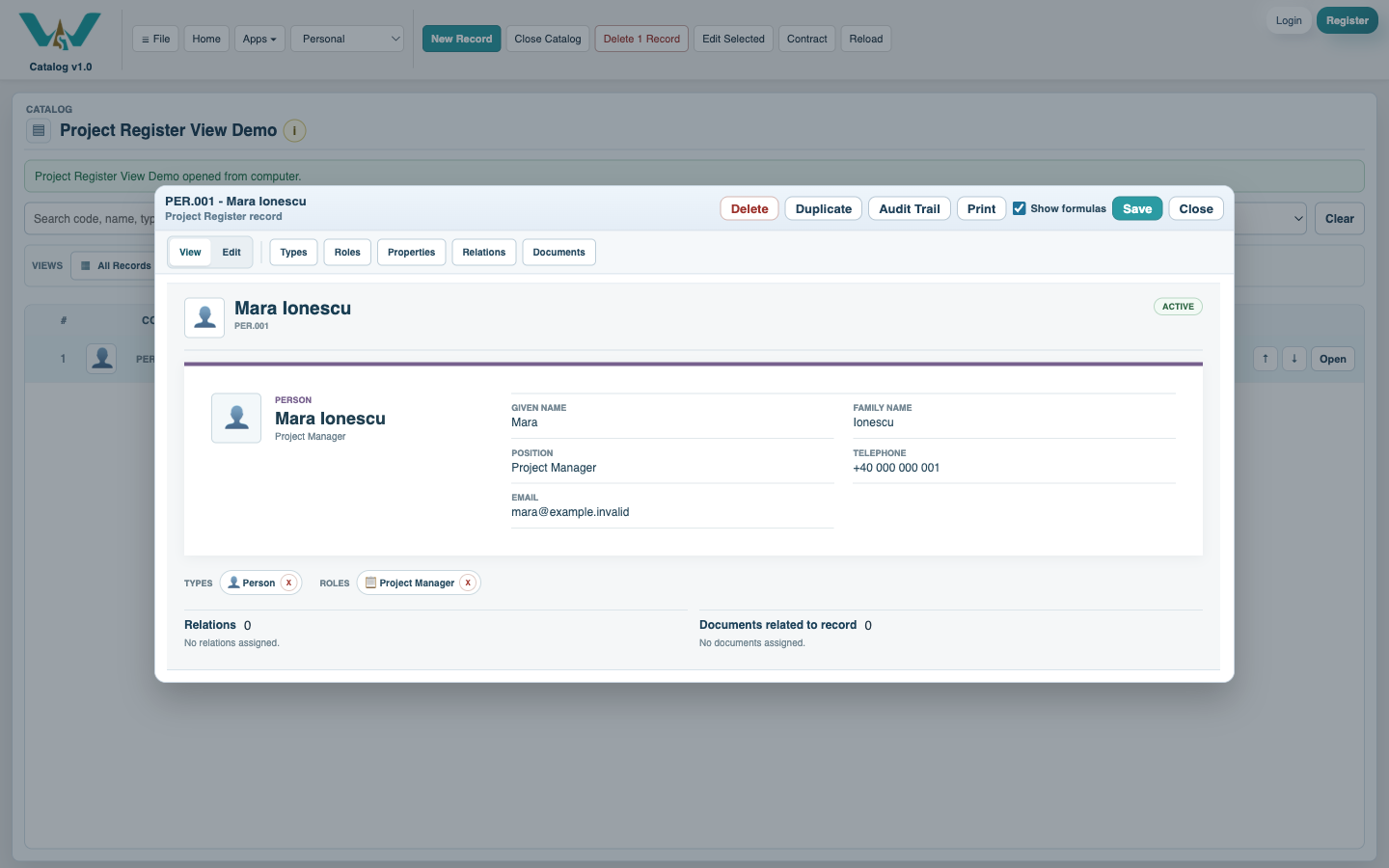Image resolution: width=1389 pixels, height=868 pixels.
Task: Move record down with the arrow button
Action: click(1294, 359)
